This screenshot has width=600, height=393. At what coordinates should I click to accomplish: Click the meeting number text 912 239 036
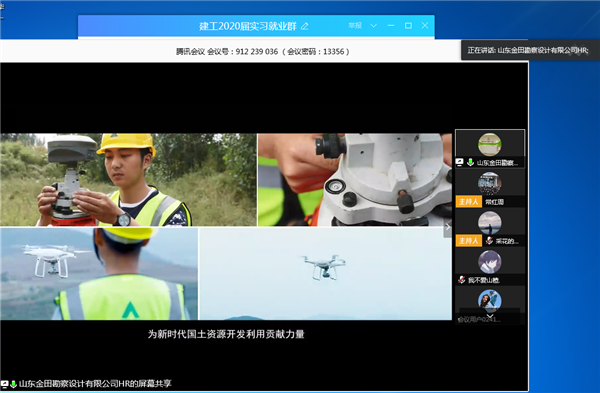257,52
